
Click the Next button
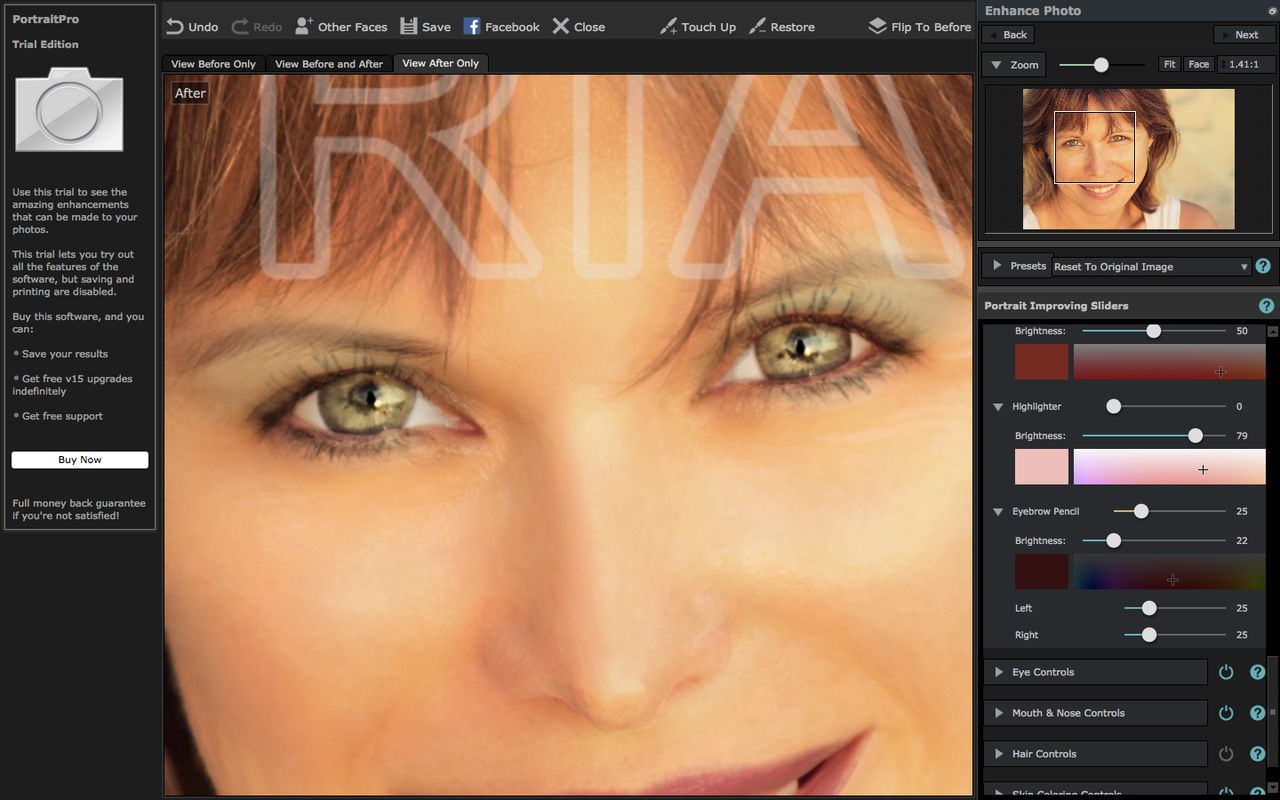pos(1244,35)
